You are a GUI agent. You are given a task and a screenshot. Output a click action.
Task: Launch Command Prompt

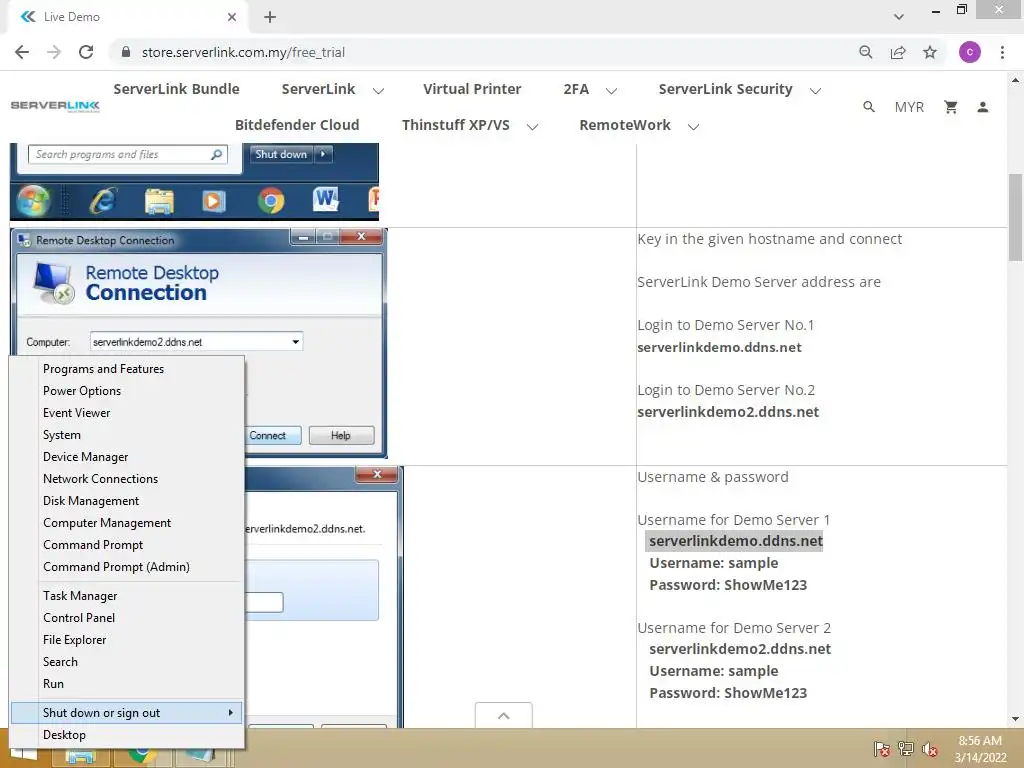[127, 545]
